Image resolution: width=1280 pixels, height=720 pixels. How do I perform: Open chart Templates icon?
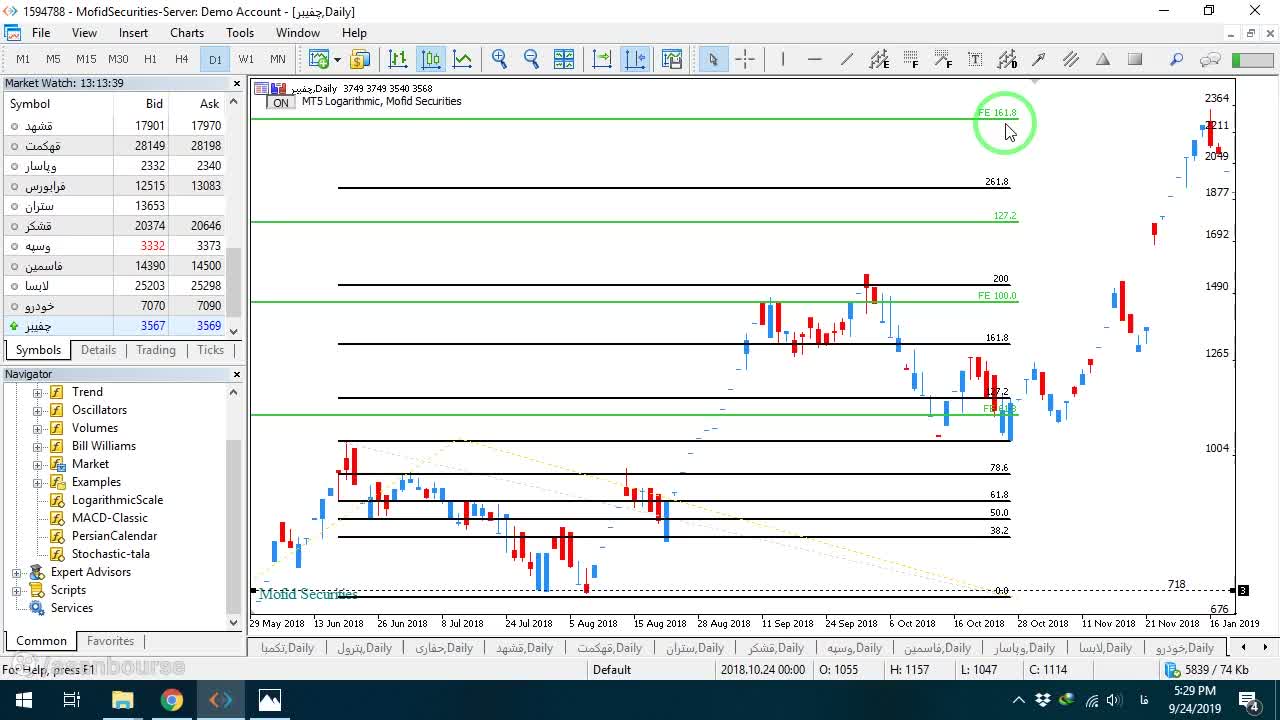(671, 59)
